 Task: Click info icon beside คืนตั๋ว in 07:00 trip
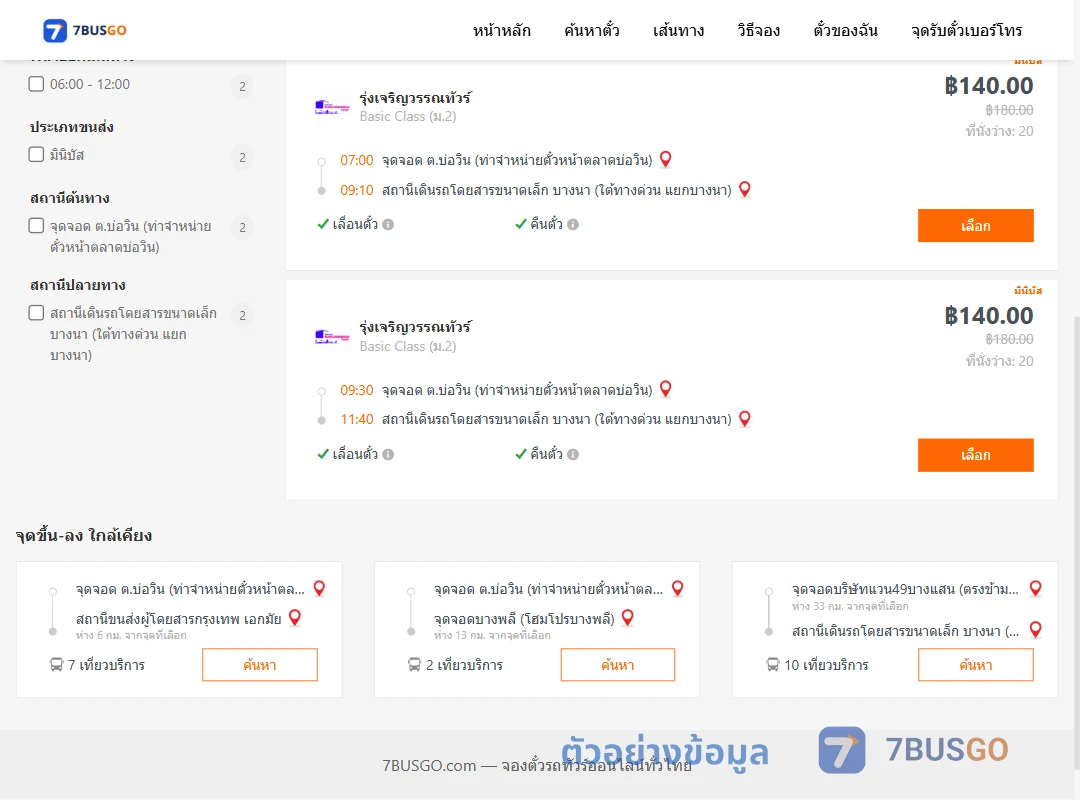pos(573,225)
